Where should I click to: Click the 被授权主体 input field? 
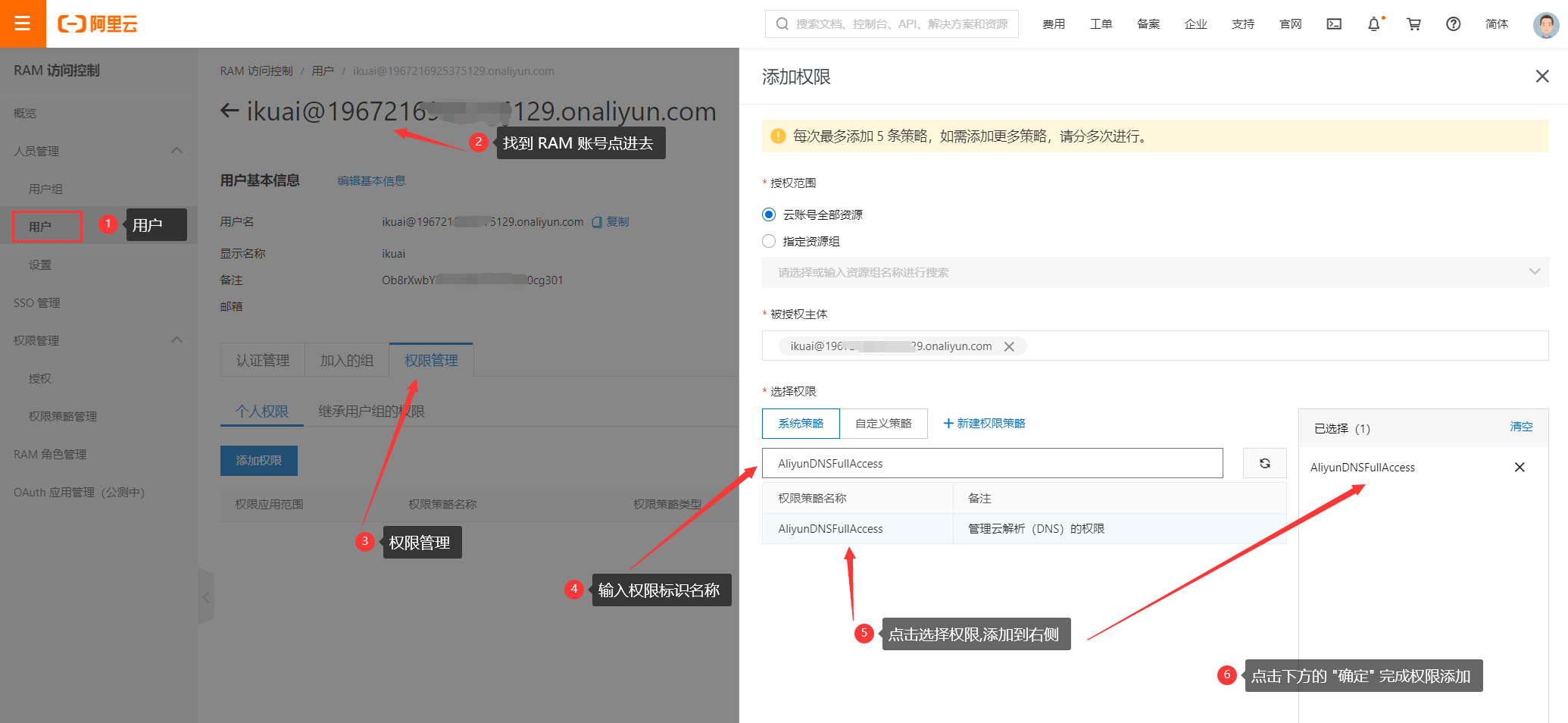[1155, 346]
